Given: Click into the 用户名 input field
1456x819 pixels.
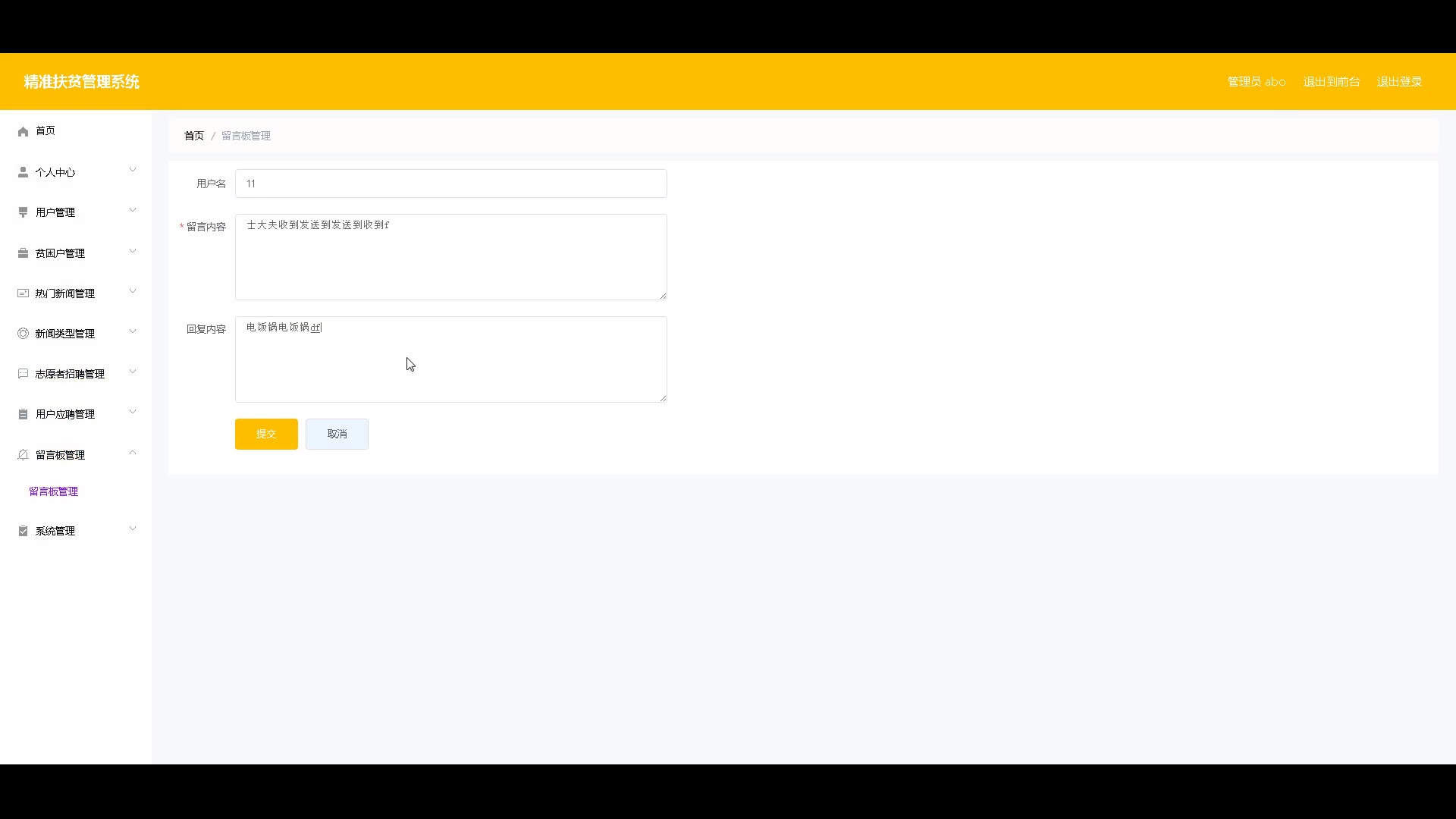Looking at the screenshot, I should 450,184.
